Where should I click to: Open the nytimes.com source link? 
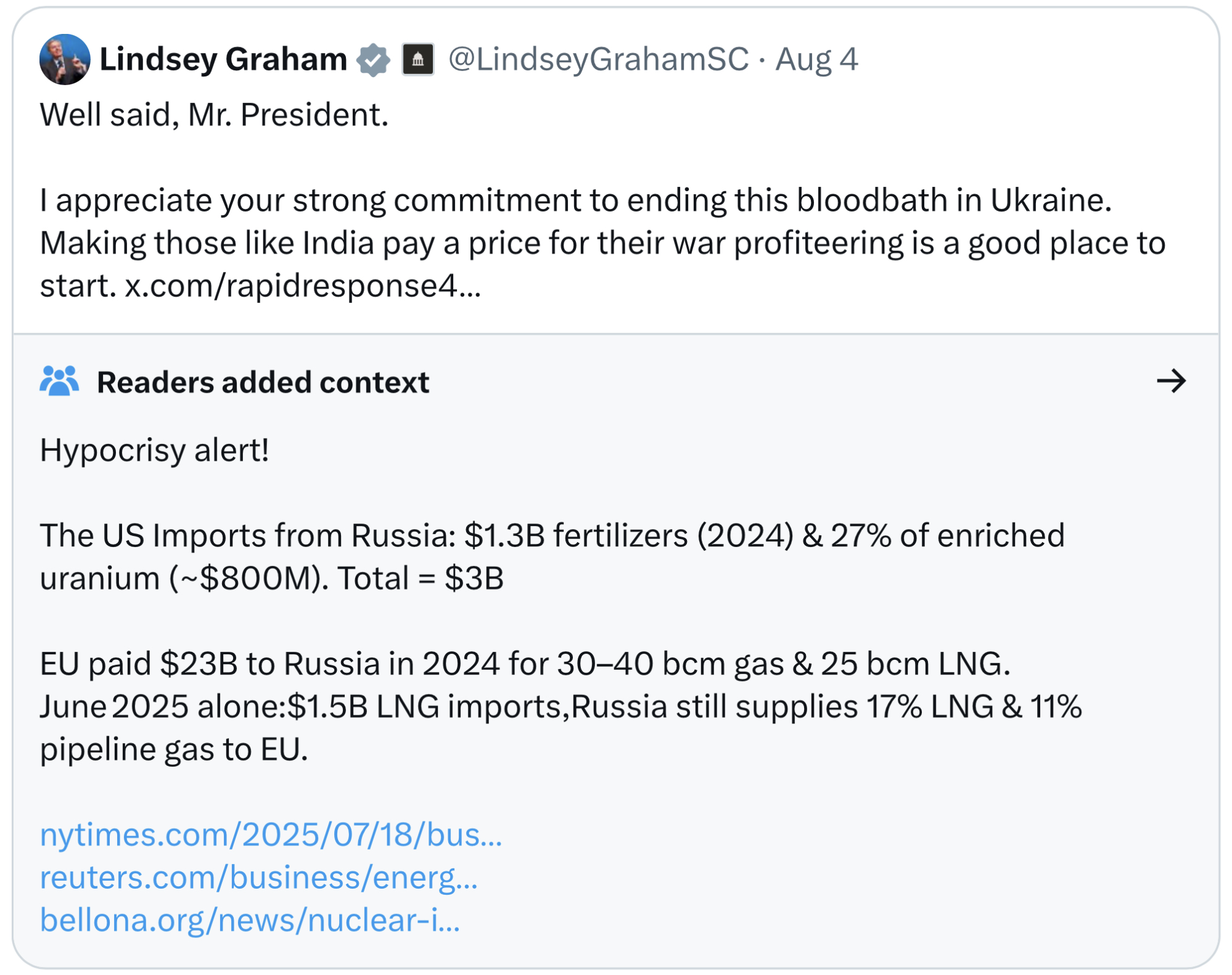click(271, 834)
